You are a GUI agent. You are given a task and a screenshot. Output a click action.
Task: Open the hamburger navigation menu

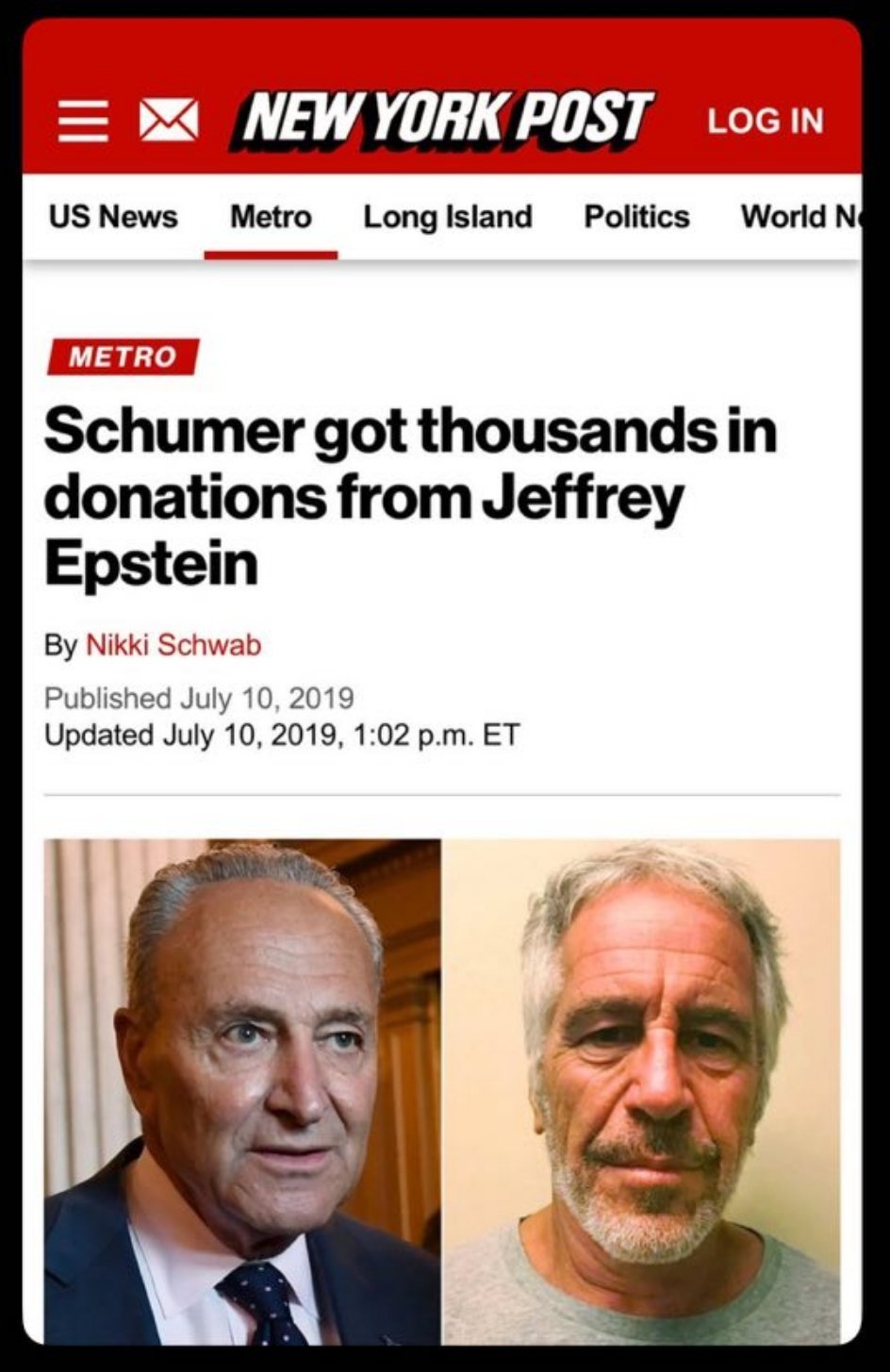click(82, 122)
